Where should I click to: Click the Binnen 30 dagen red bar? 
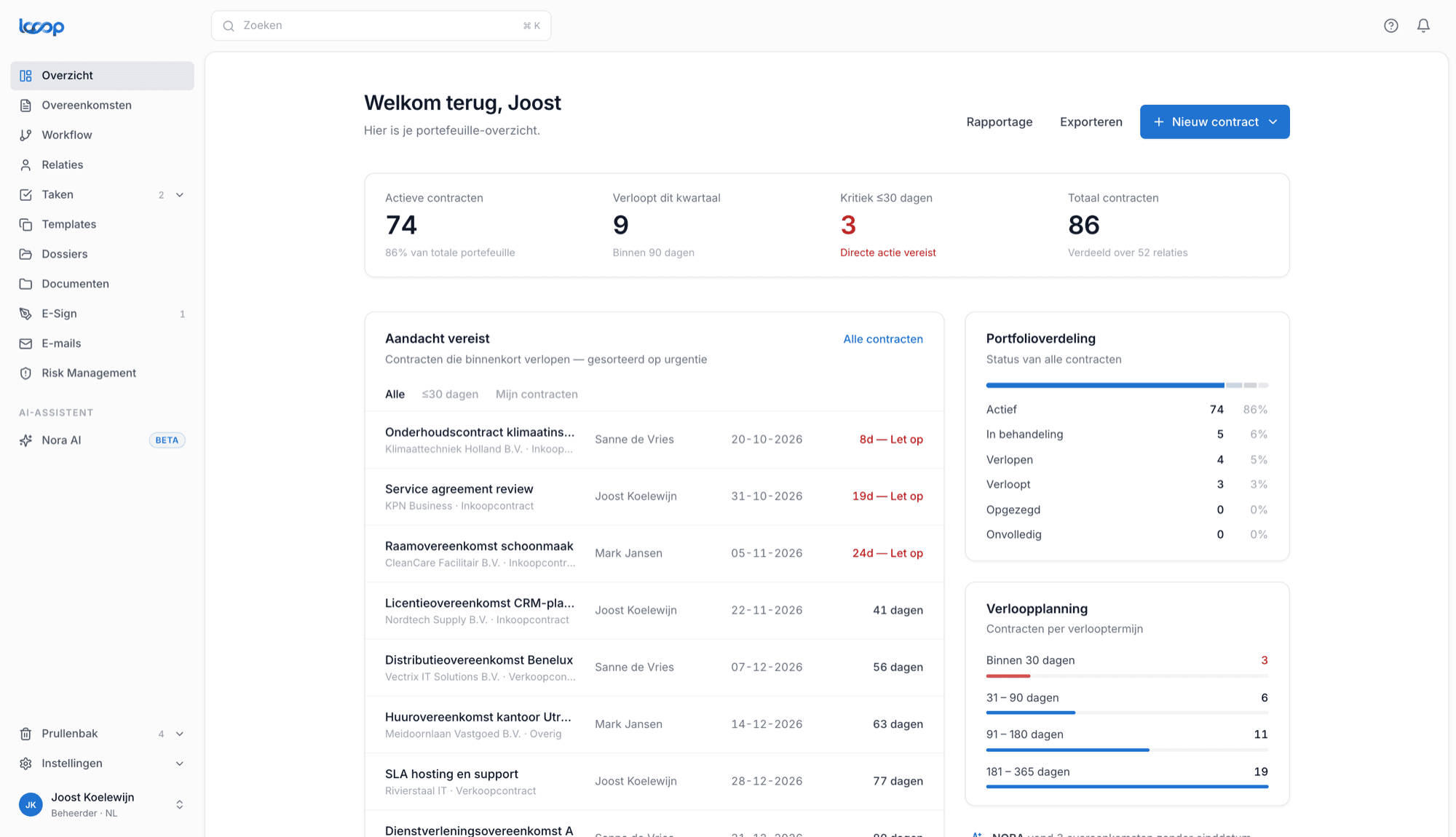(x=1008, y=676)
